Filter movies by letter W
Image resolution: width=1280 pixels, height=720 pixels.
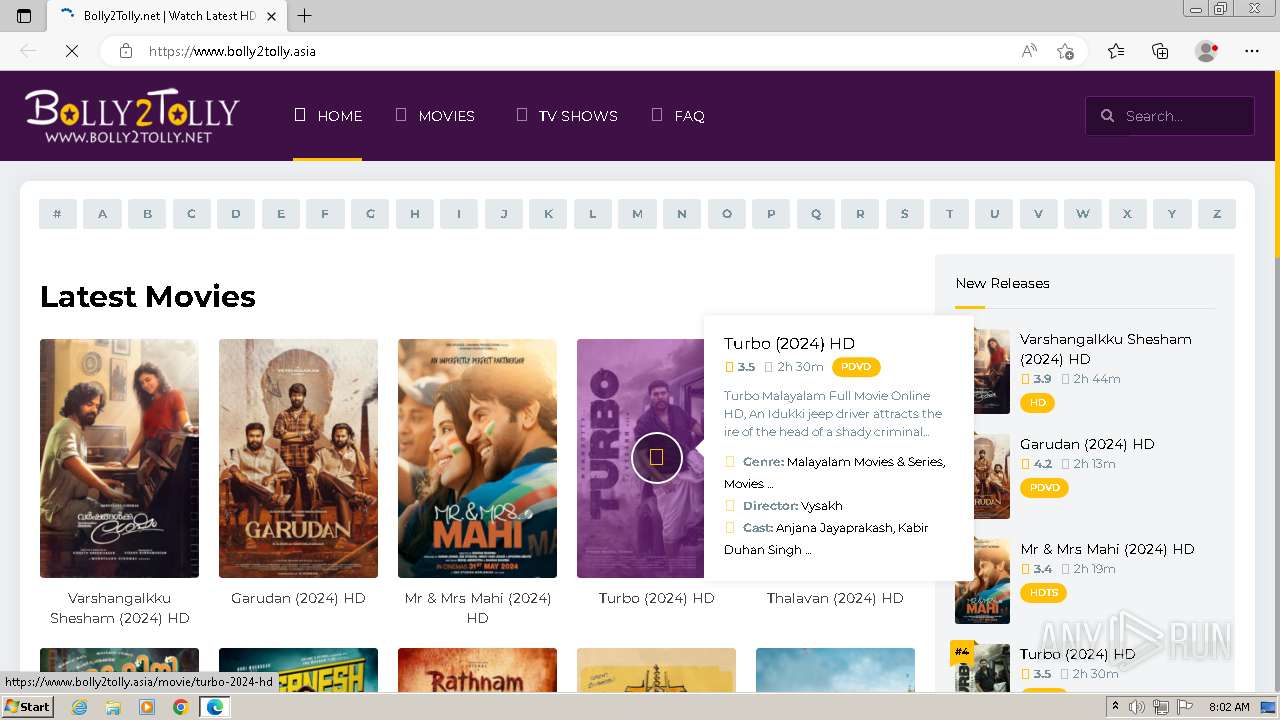pyautogui.click(x=1083, y=214)
